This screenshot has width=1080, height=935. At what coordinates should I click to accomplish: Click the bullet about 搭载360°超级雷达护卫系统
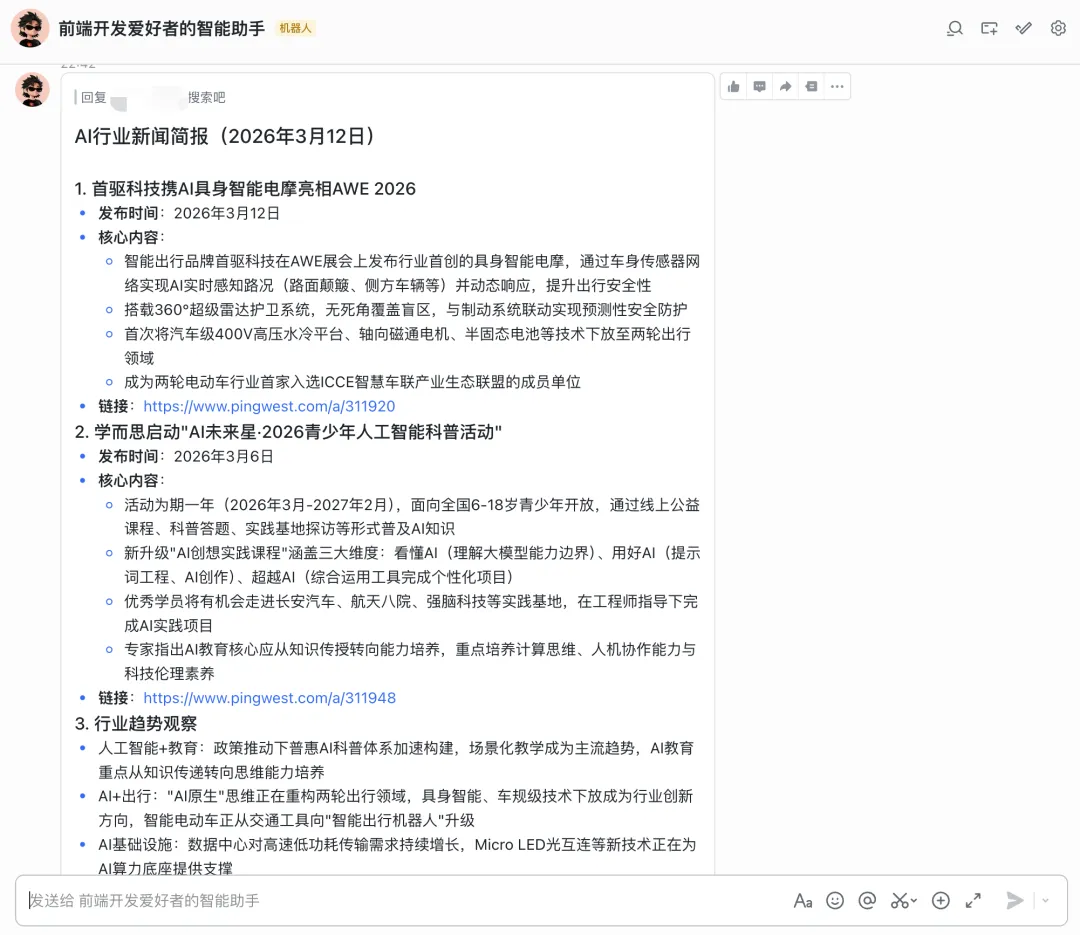[x=406, y=310]
